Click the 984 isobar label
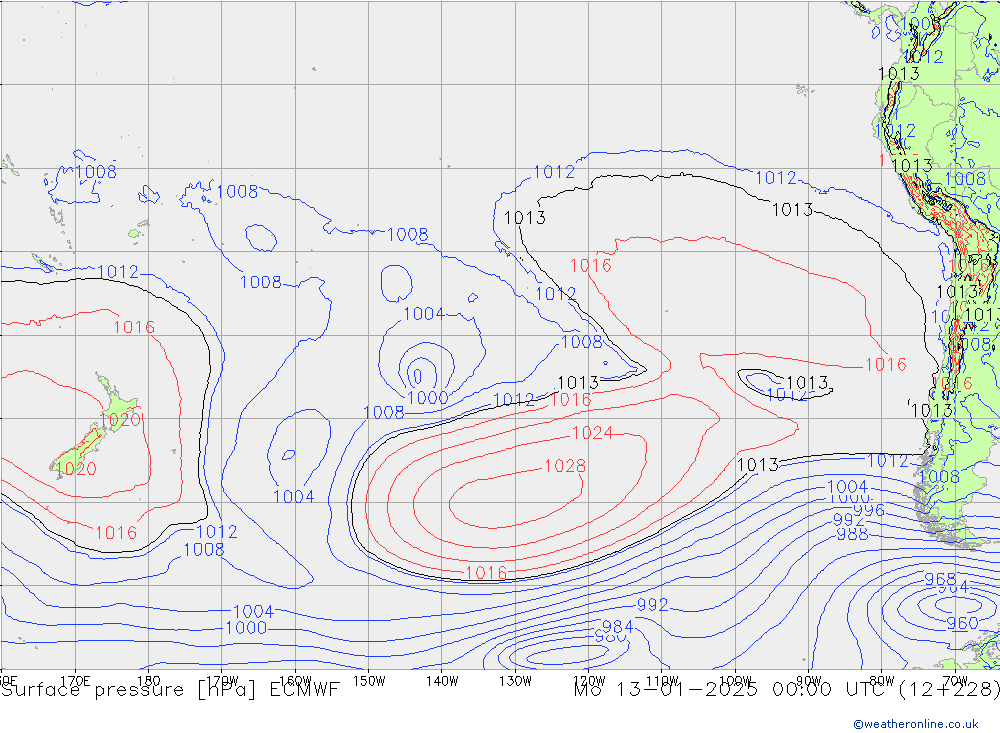 coord(617,627)
